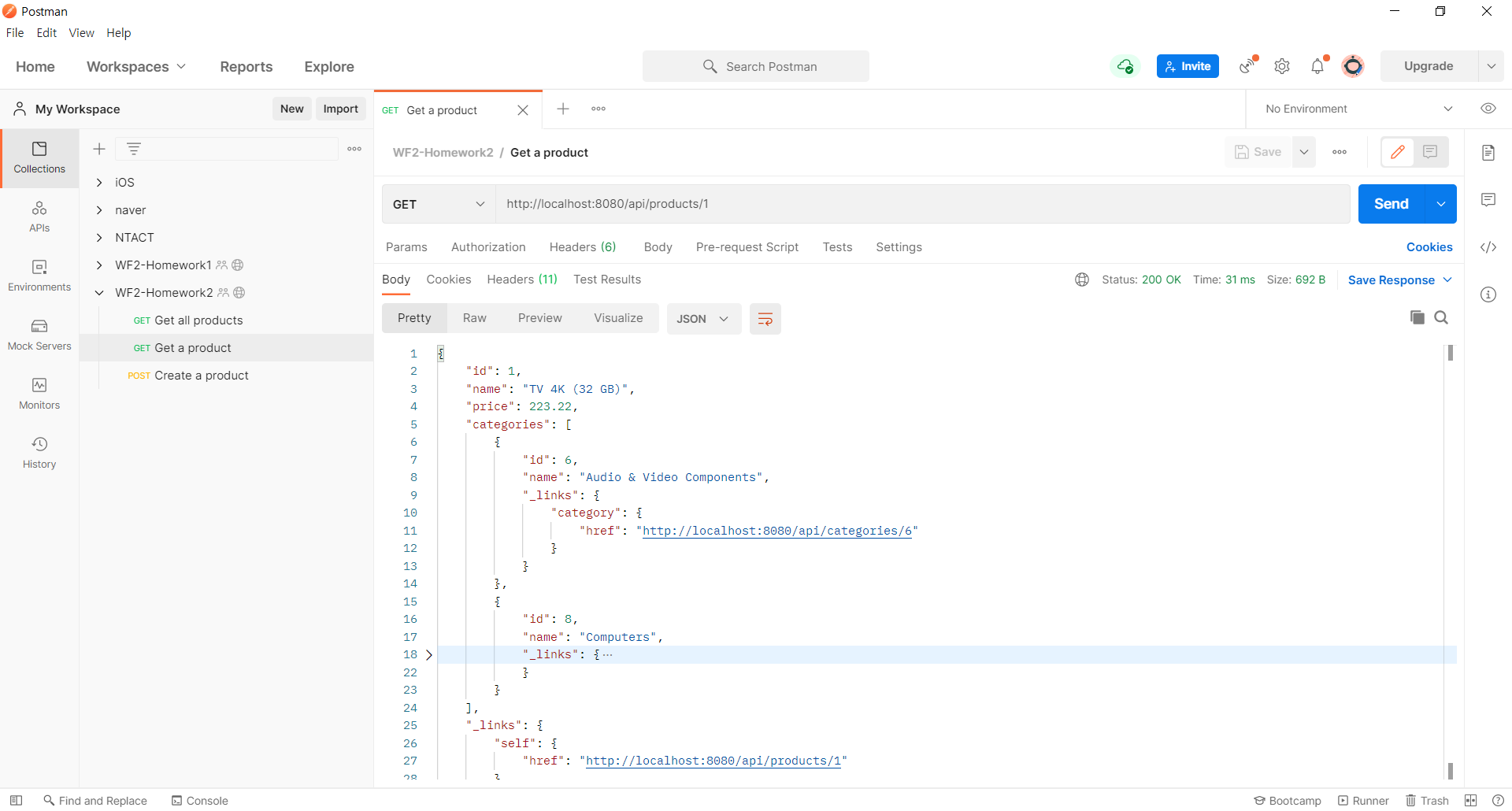This screenshot has height=811, width=1512.
Task: Open the Environments sidebar panel
Action: (x=39, y=276)
